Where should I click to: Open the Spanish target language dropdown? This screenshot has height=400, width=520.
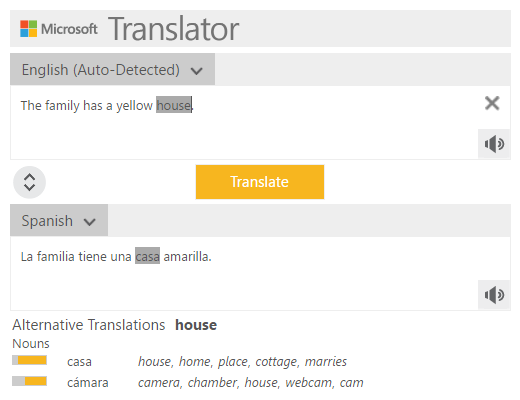[x=59, y=220]
